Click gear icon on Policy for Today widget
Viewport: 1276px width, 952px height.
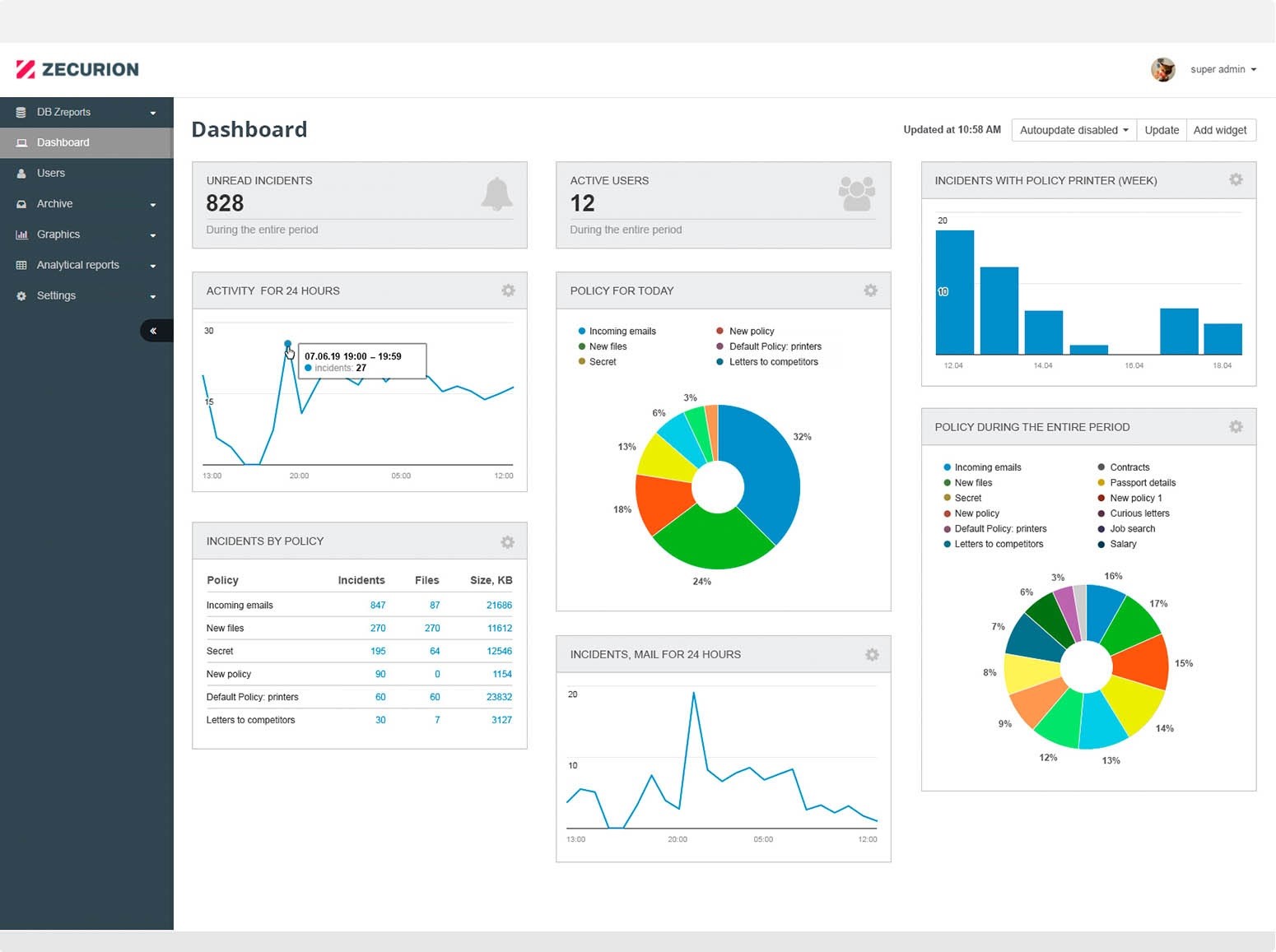pos(870,290)
